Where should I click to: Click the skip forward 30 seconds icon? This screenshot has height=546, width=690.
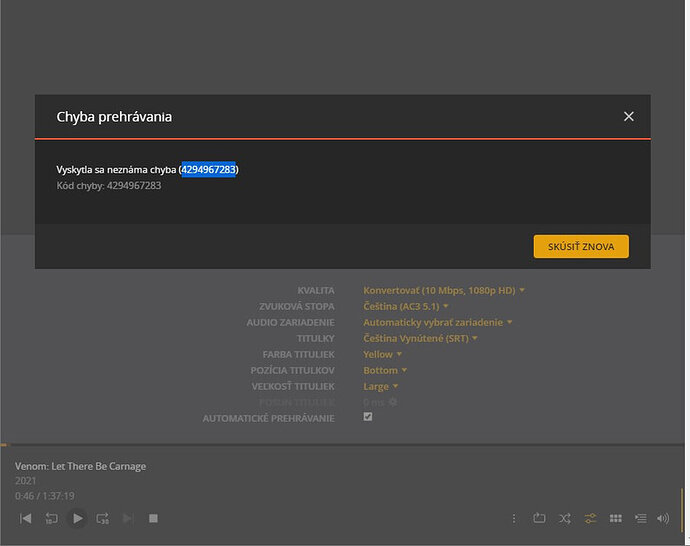103,518
